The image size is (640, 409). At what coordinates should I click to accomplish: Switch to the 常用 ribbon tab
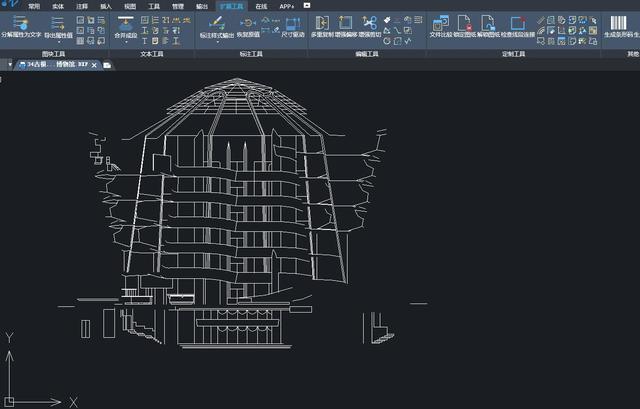[x=34, y=7]
